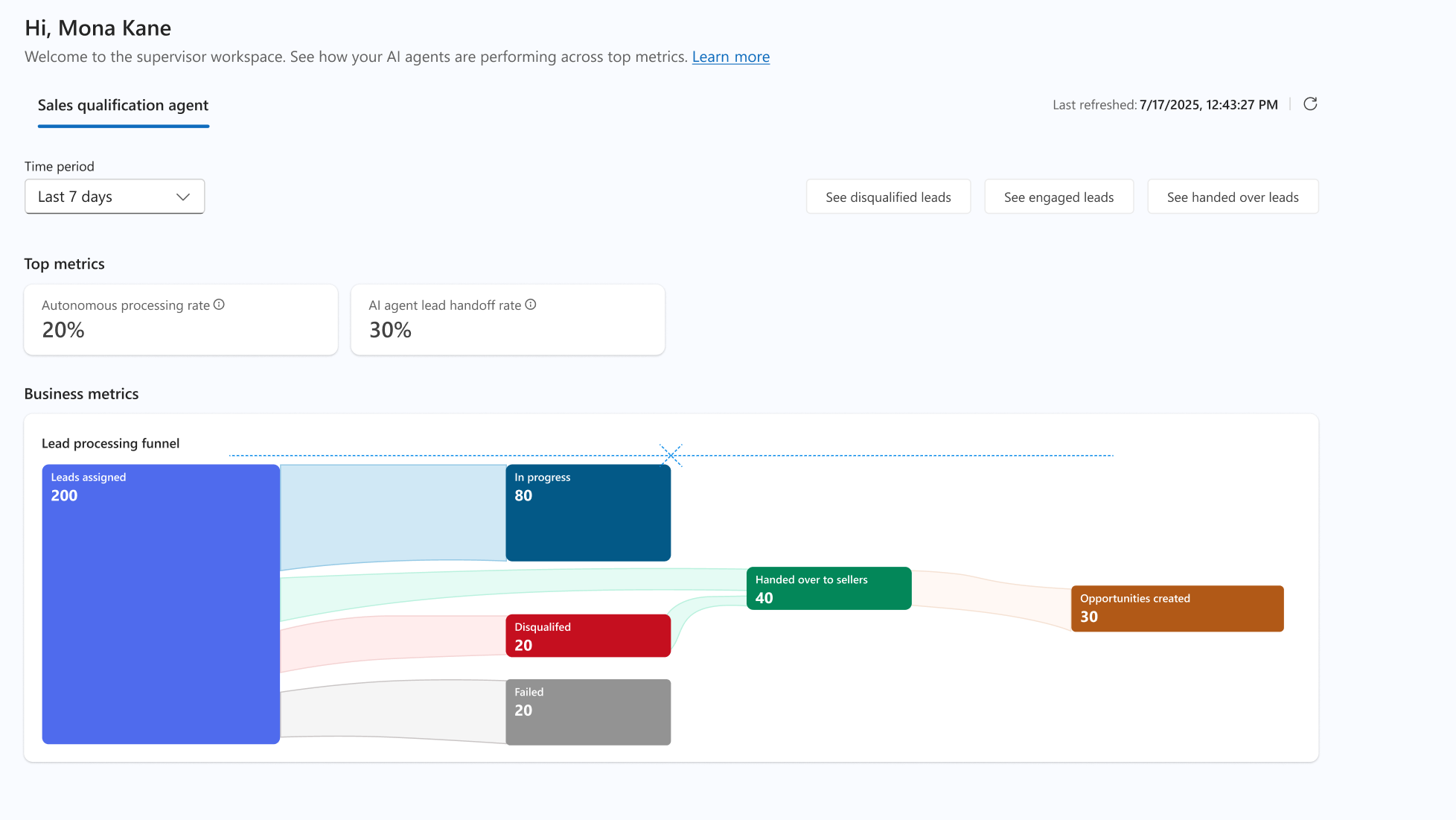The height and width of the screenshot is (820, 1456).
Task: Select the Sales qualification agent tab
Action: click(x=123, y=106)
